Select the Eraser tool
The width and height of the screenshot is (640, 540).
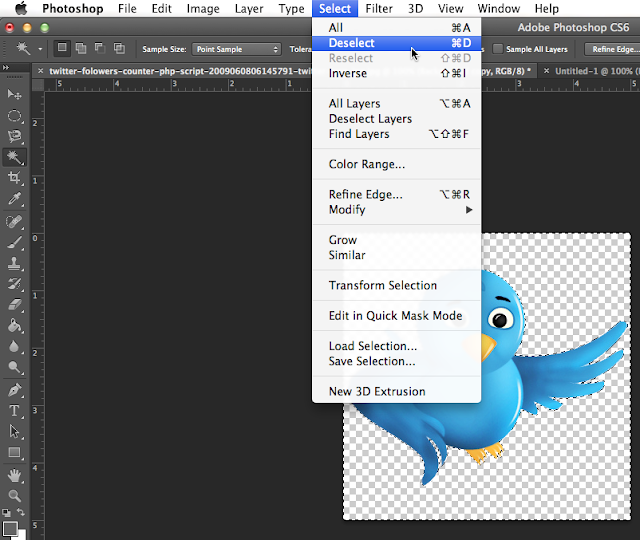tap(14, 304)
